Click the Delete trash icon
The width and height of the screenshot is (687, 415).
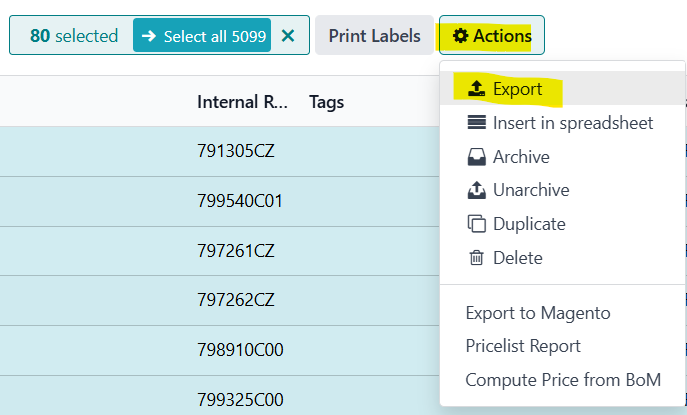pyautogui.click(x=477, y=258)
